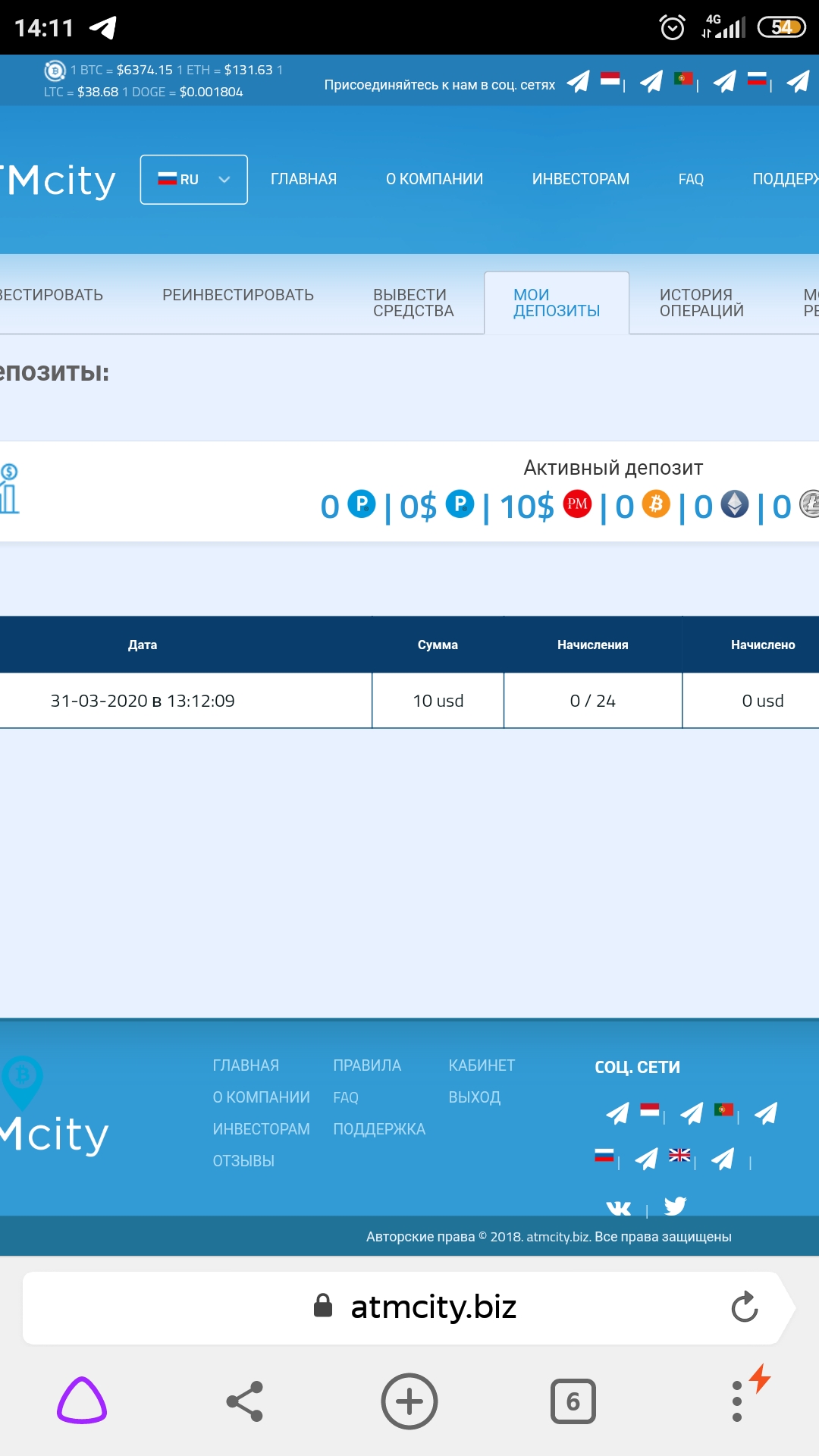
Task: Switch to the ИСТОРИЯ ОПЕРАЦИЙ tab
Action: (x=701, y=303)
